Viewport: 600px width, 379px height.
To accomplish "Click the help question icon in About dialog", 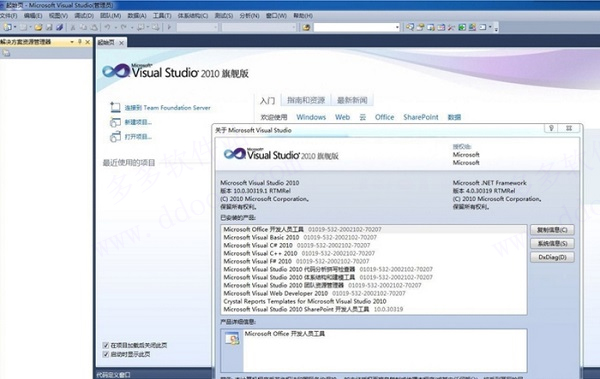I will click(551, 128).
